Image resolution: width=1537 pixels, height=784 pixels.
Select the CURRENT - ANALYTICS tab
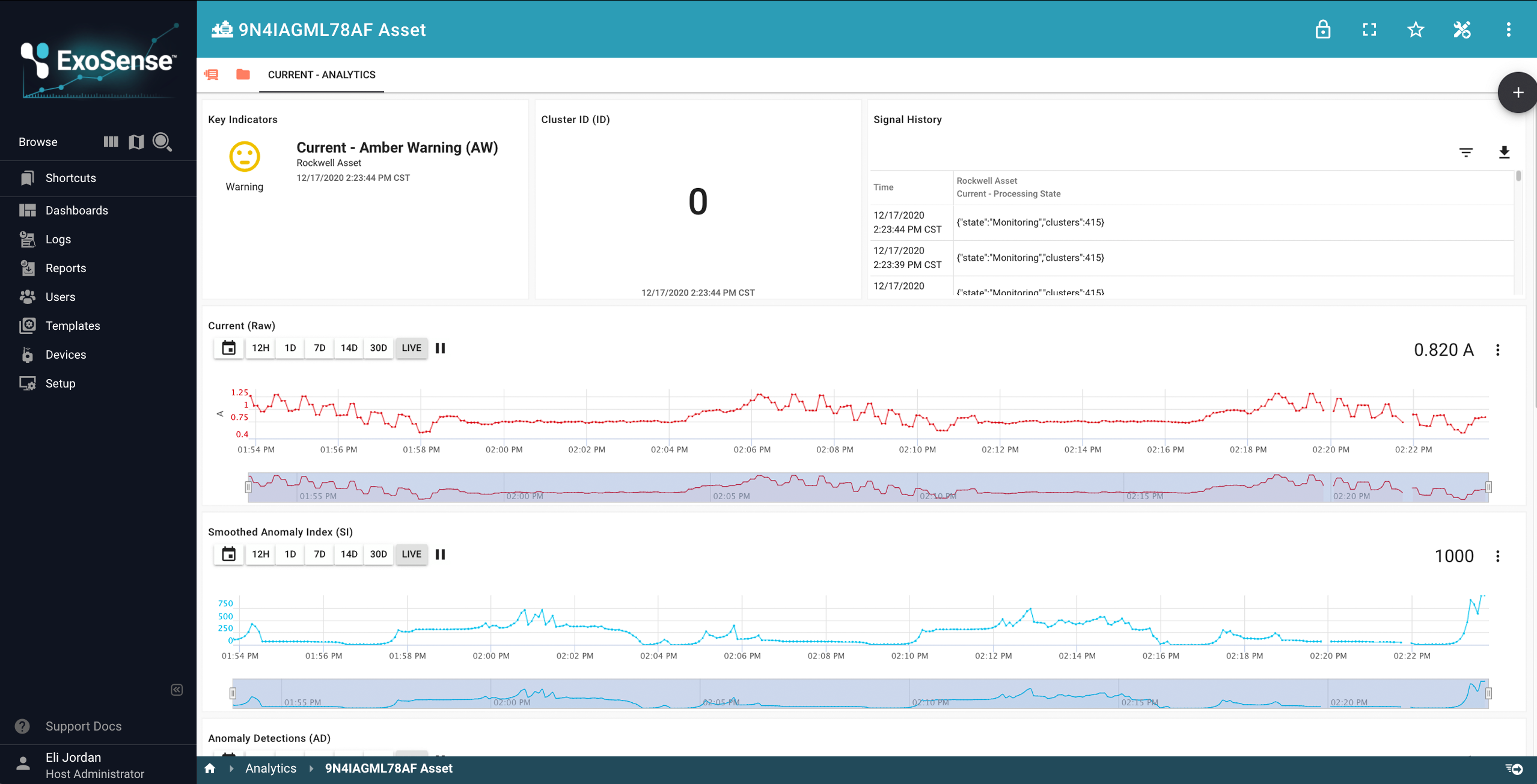point(322,74)
